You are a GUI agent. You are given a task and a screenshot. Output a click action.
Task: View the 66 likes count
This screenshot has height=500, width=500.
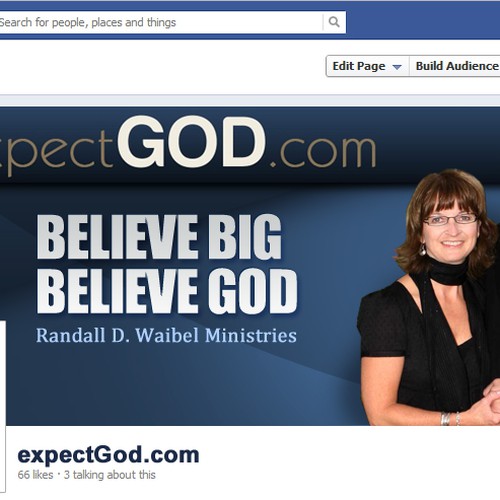click(35, 475)
